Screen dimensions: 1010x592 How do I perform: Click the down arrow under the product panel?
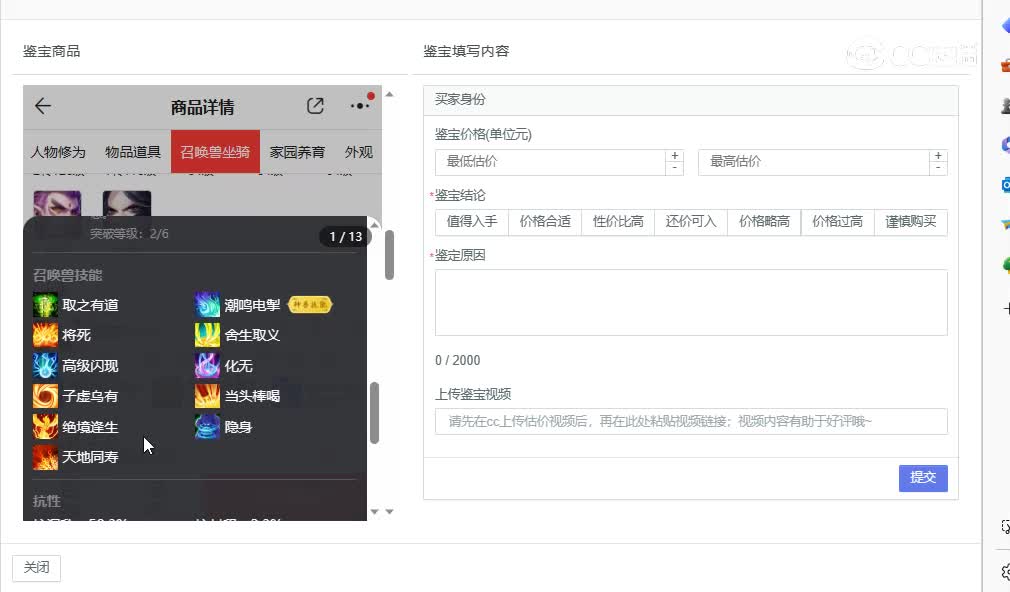tap(390, 512)
